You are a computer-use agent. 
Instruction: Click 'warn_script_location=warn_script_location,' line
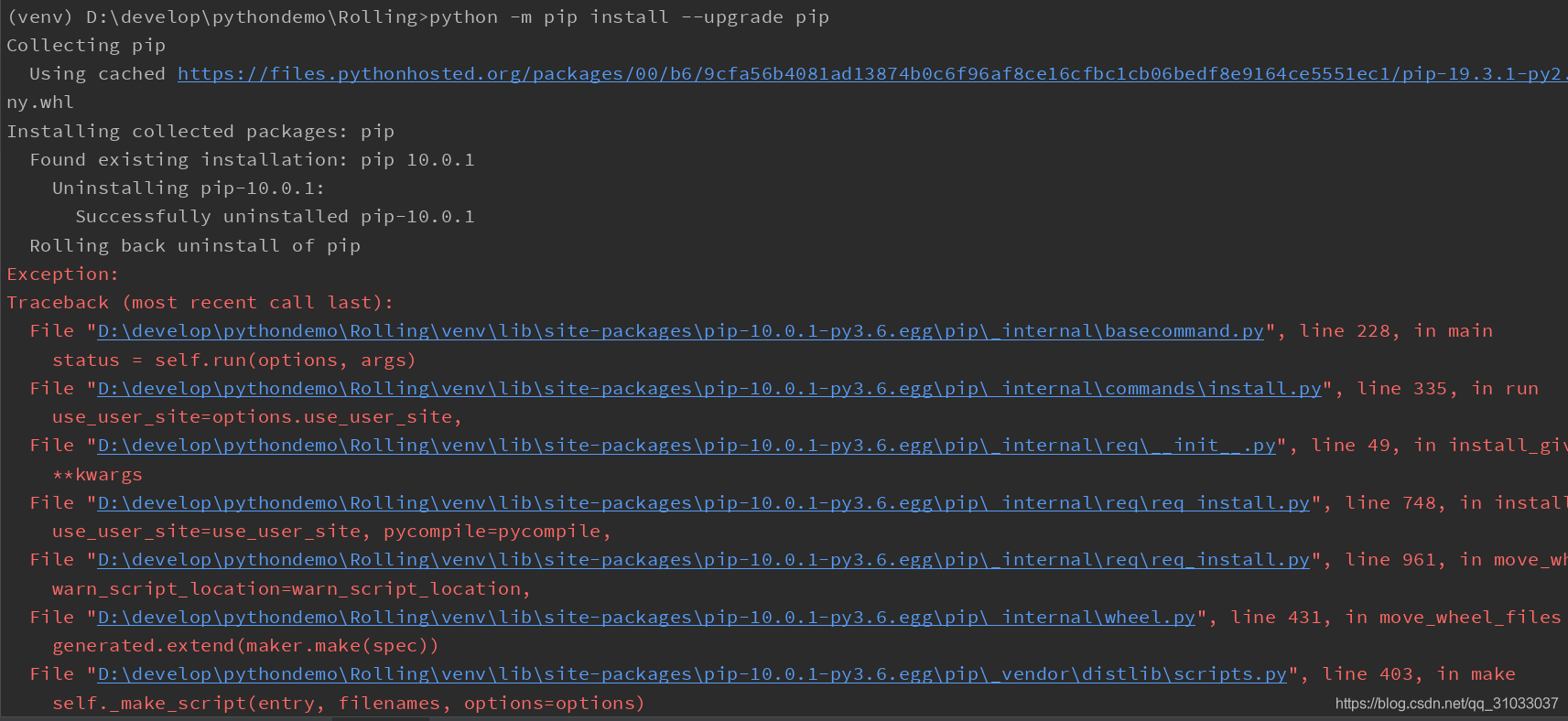(x=291, y=589)
